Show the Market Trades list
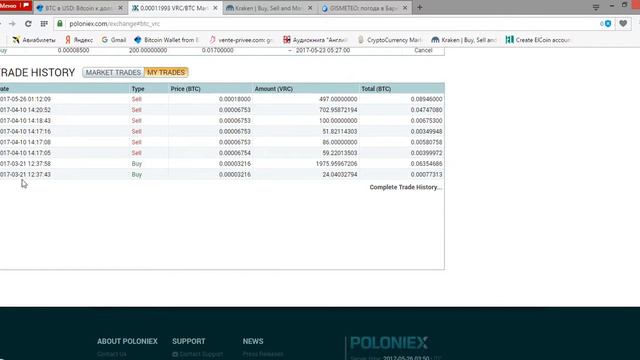Image resolution: width=640 pixels, height=360 pixels. (x=113, y=72)
